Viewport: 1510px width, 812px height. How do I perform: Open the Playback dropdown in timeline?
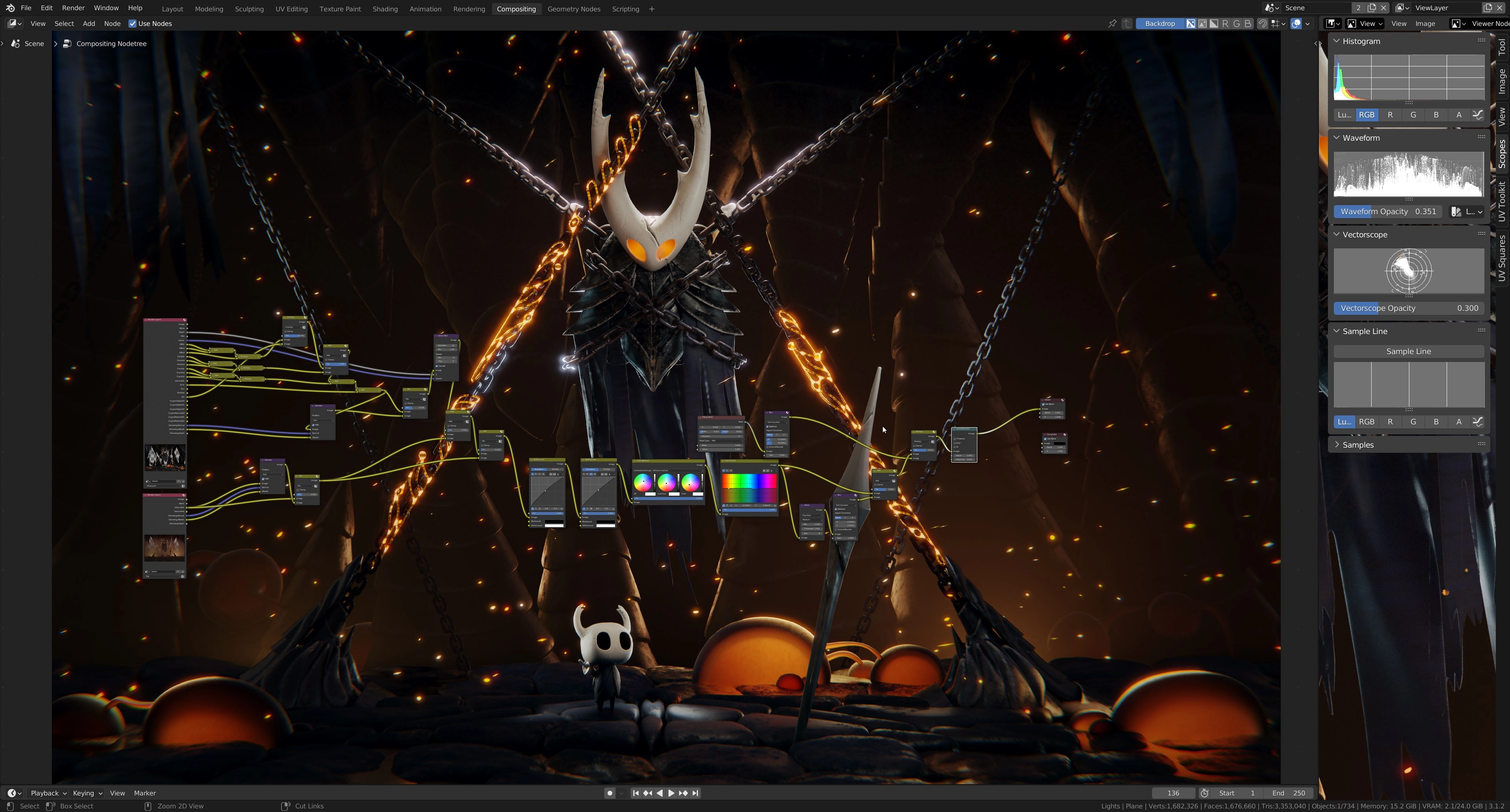click(48, 793)
